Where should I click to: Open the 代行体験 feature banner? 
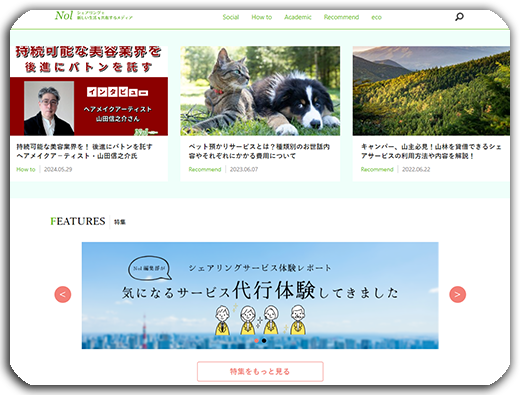(x=260, y=295)
